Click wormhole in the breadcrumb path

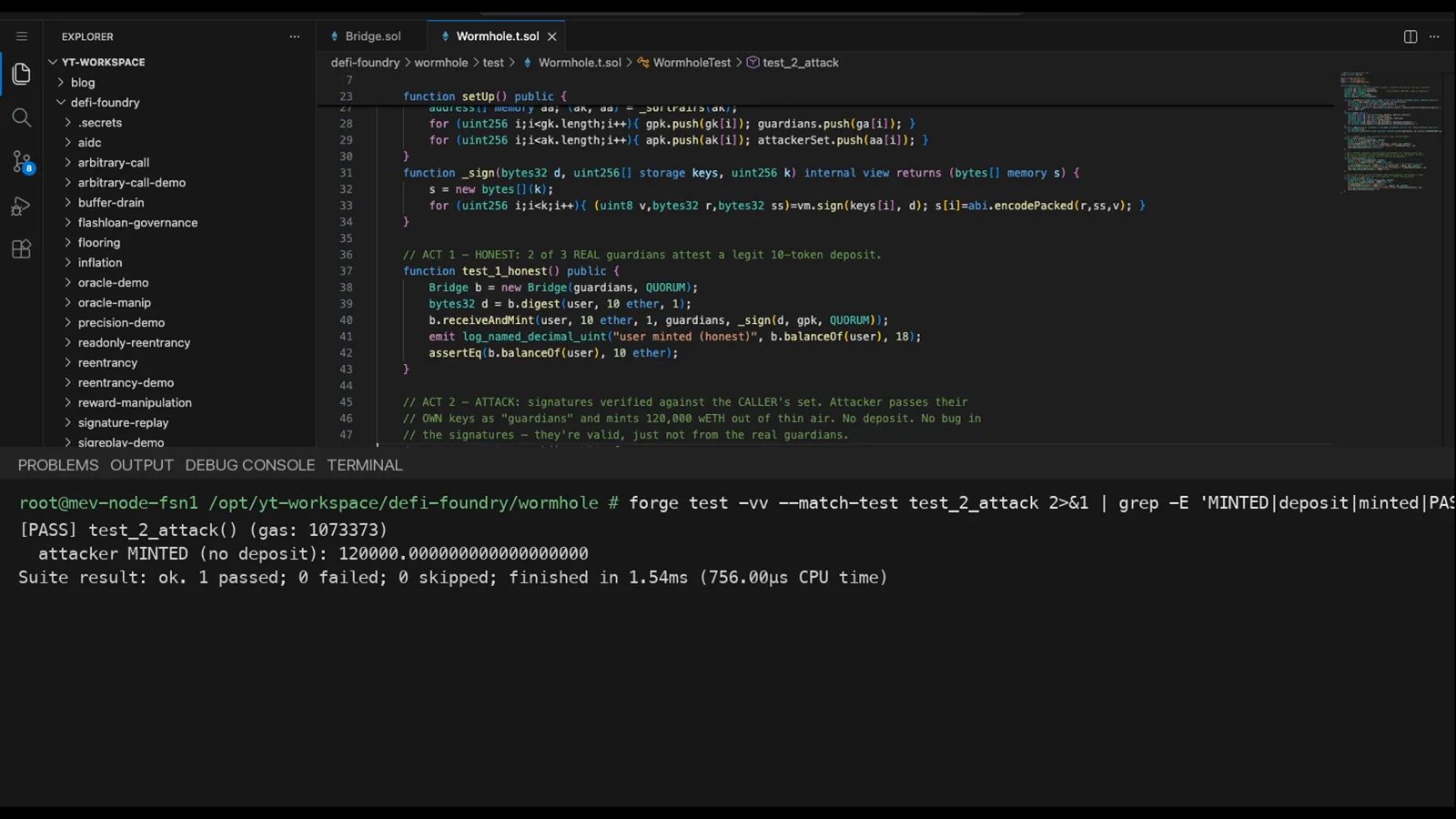[x=441, y=63]
